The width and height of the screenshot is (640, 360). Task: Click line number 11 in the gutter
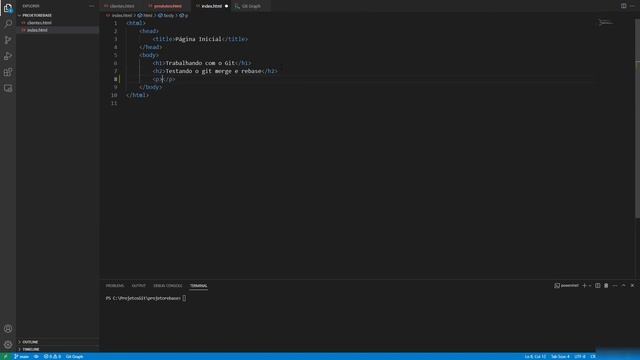114,103
